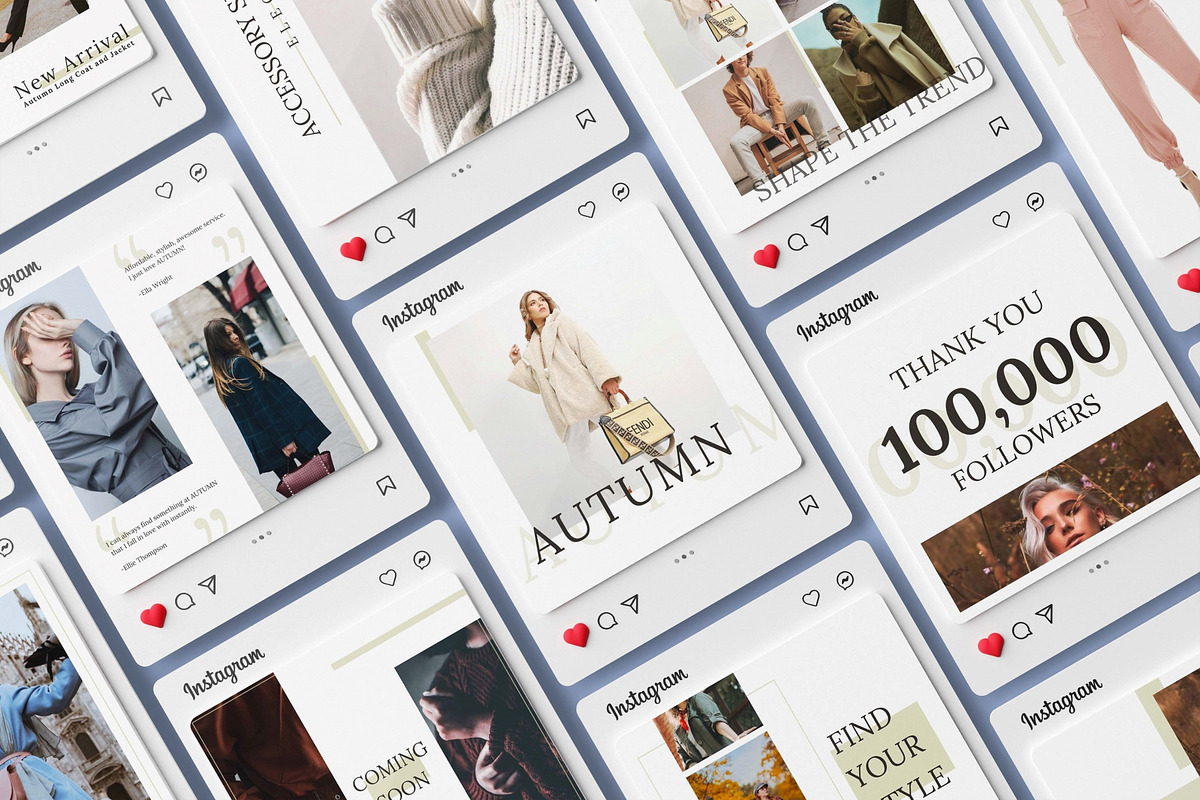Click carousel dots below the testimonial post

262,536
